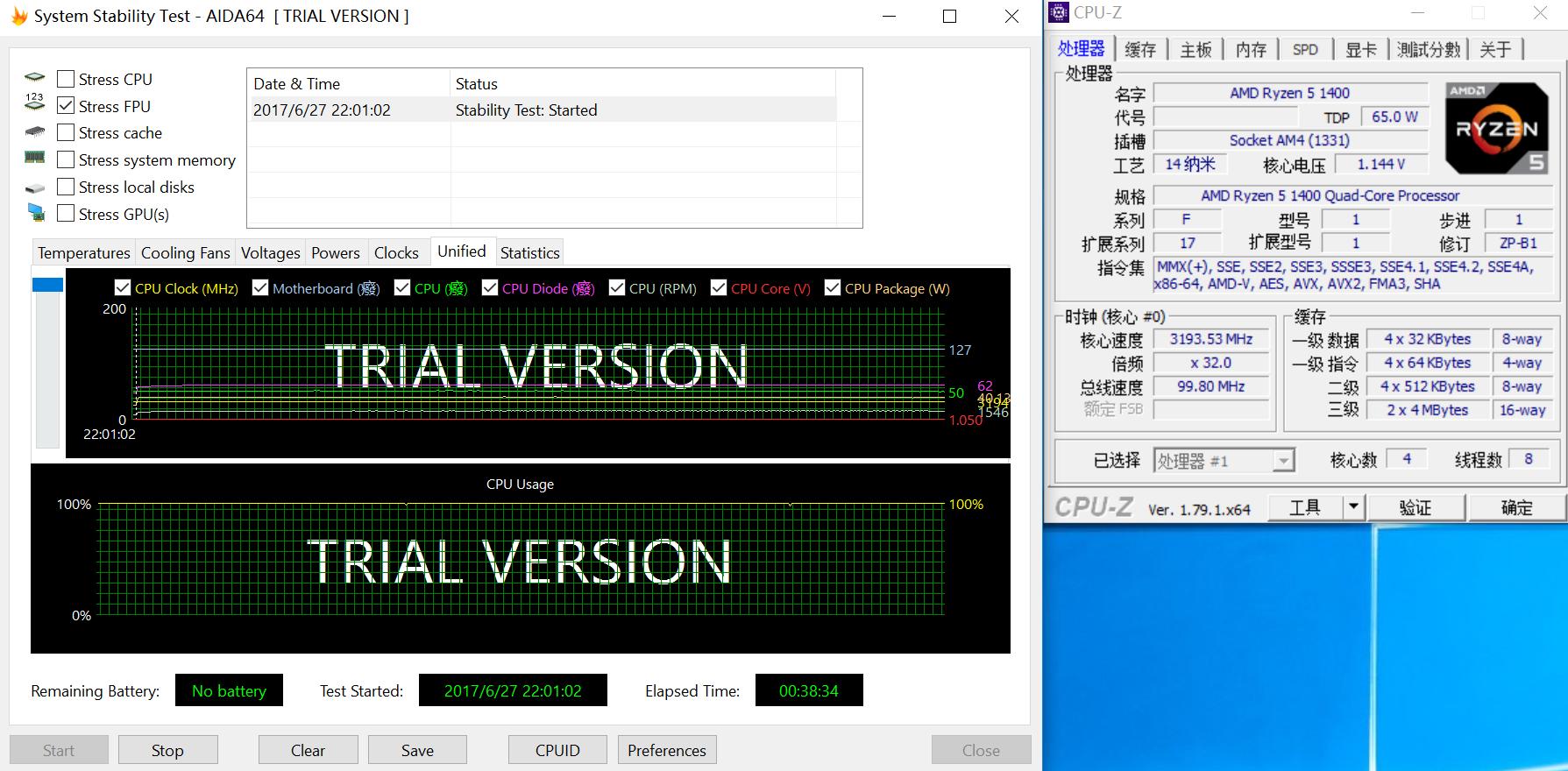Image resolution: width=1568 pixels, height=771 pixels.
Task: Click the Save button
Action: [417, 750]
